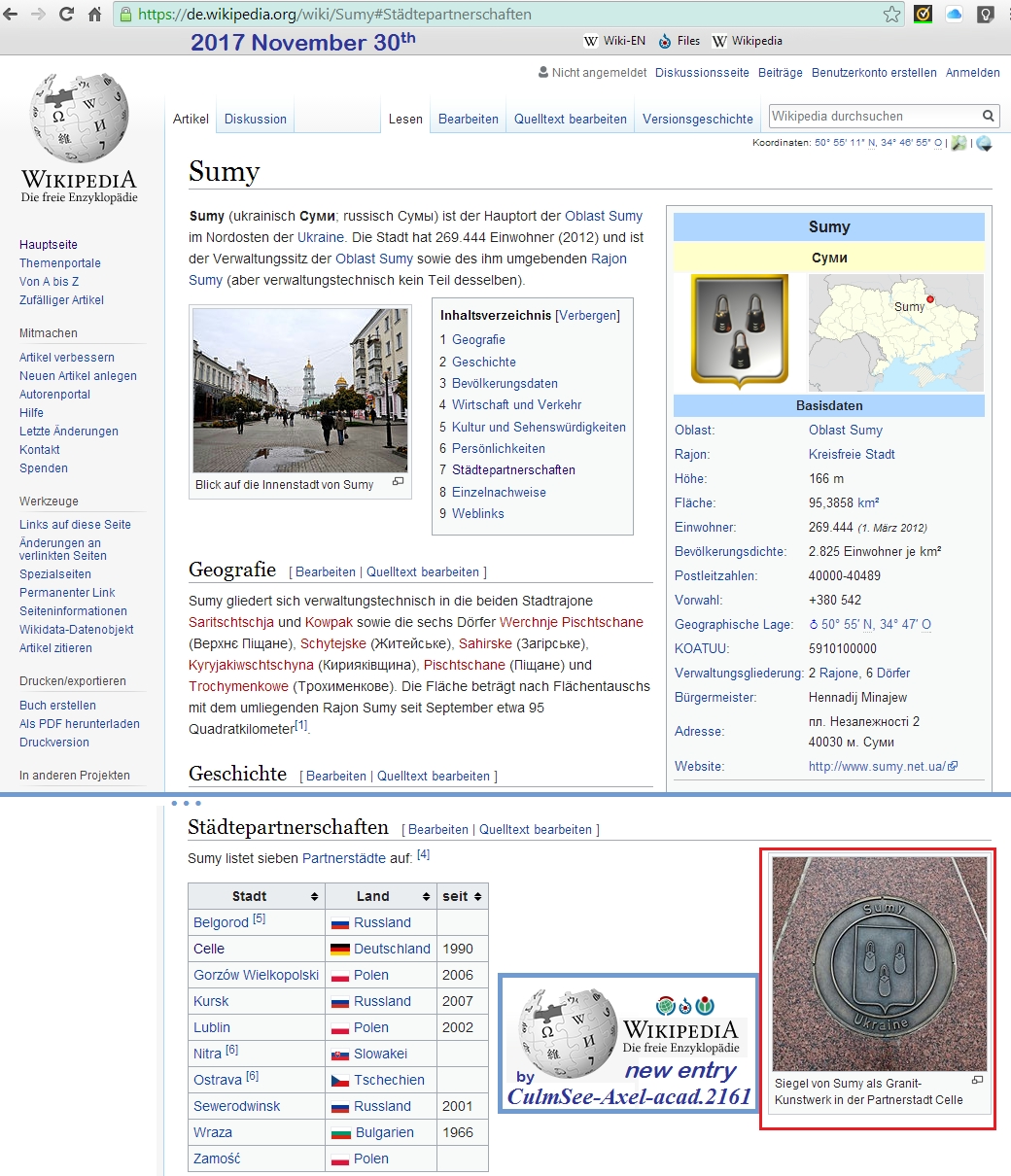The width and height of the screenshot is (1011, 1176).
Task: Sort the table by Land column
Action: [x=425, y=896]
